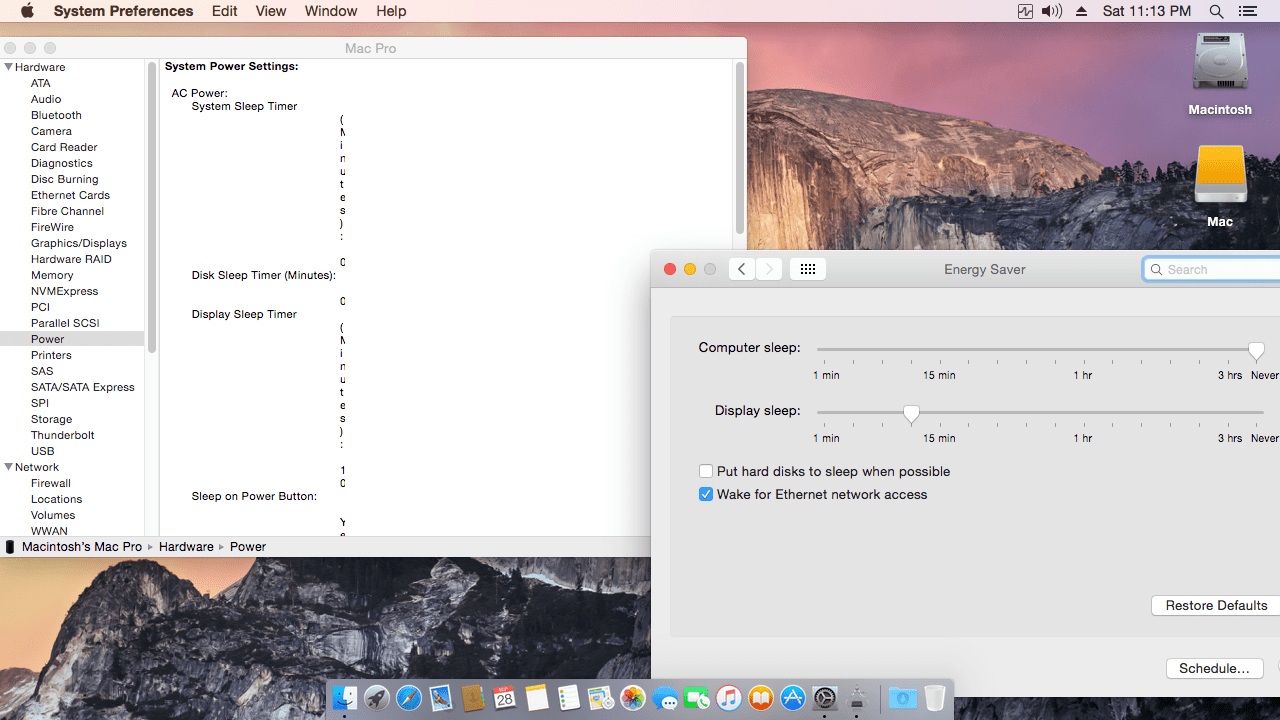Image resolution: width=1280 pixels, height=720 pixels.
Task: Select Audio in the Hardware list
Action: pos(46,99)
